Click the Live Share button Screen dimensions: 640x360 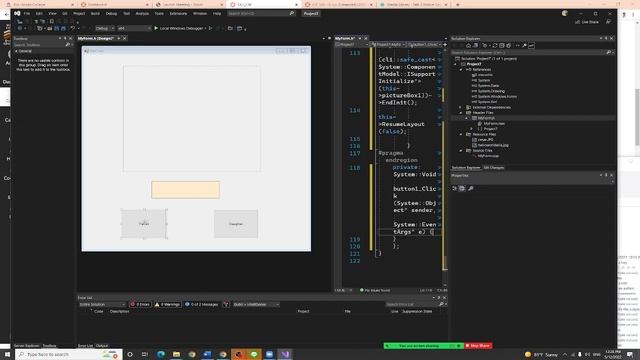[587, 22]
